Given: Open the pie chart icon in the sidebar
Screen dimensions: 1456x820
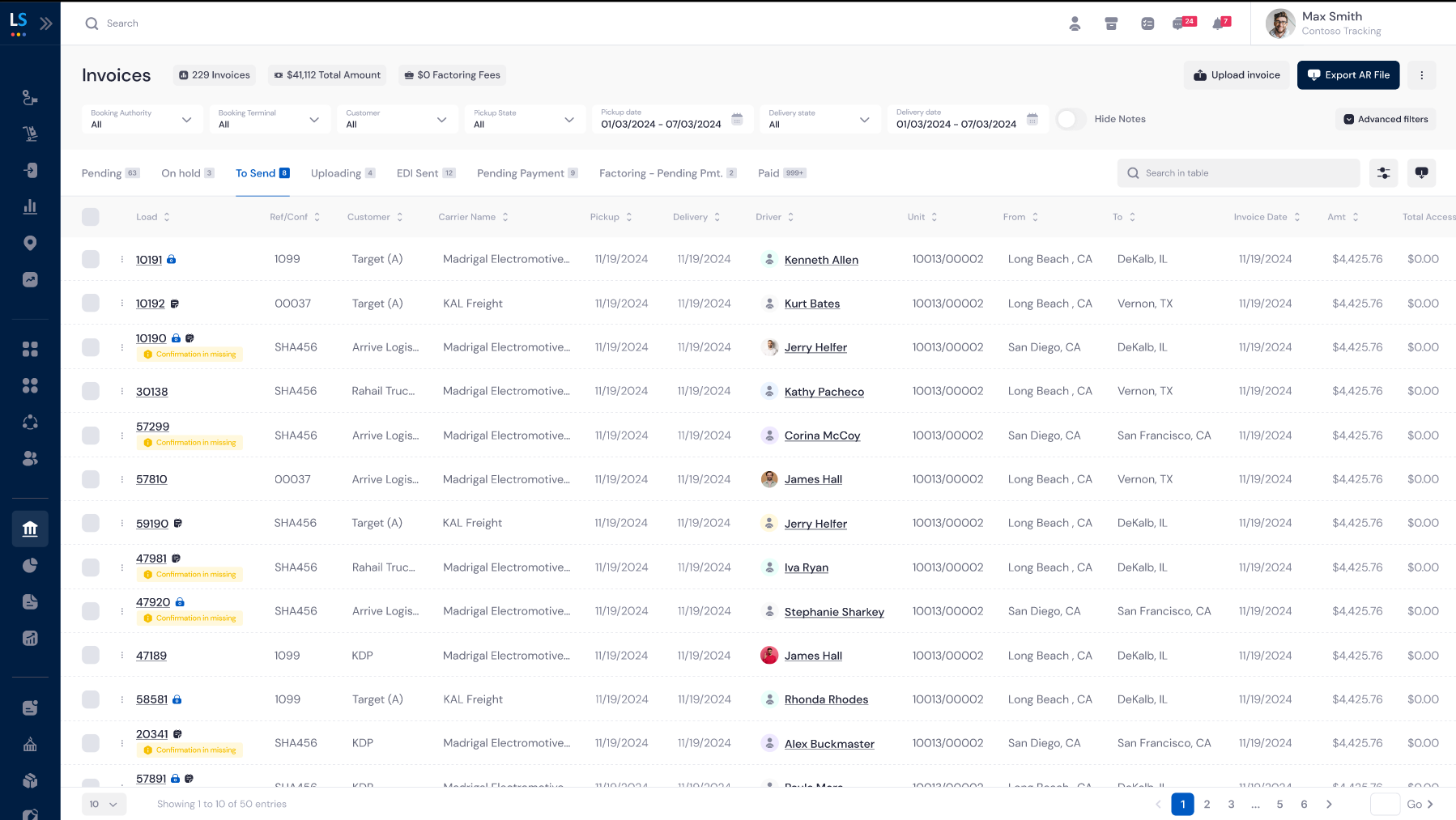Looking at the screenshot, I should pyautogui.click(x=30, y=565).
